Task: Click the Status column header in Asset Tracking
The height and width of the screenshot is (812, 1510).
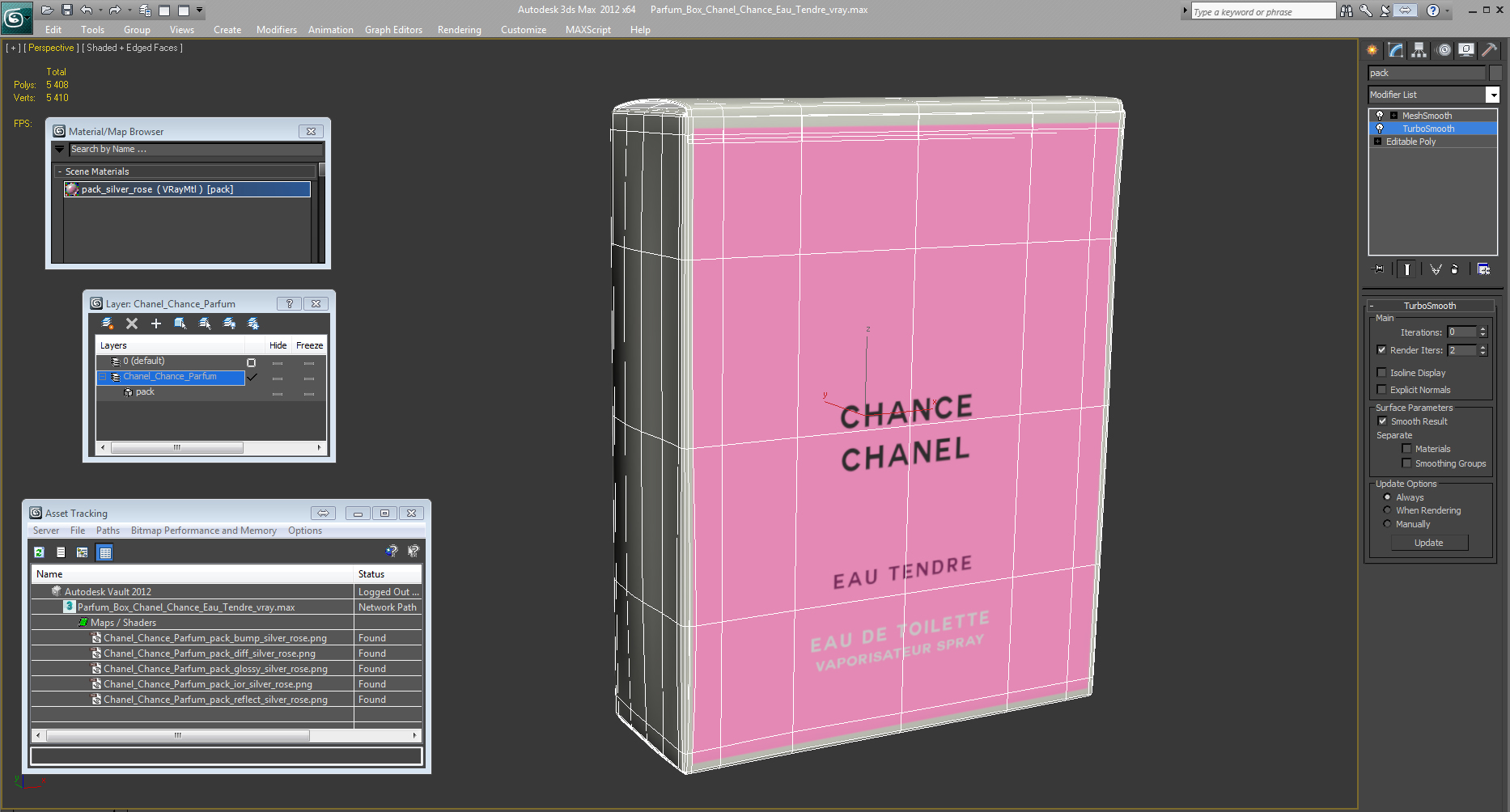Action: pos(388,574)
